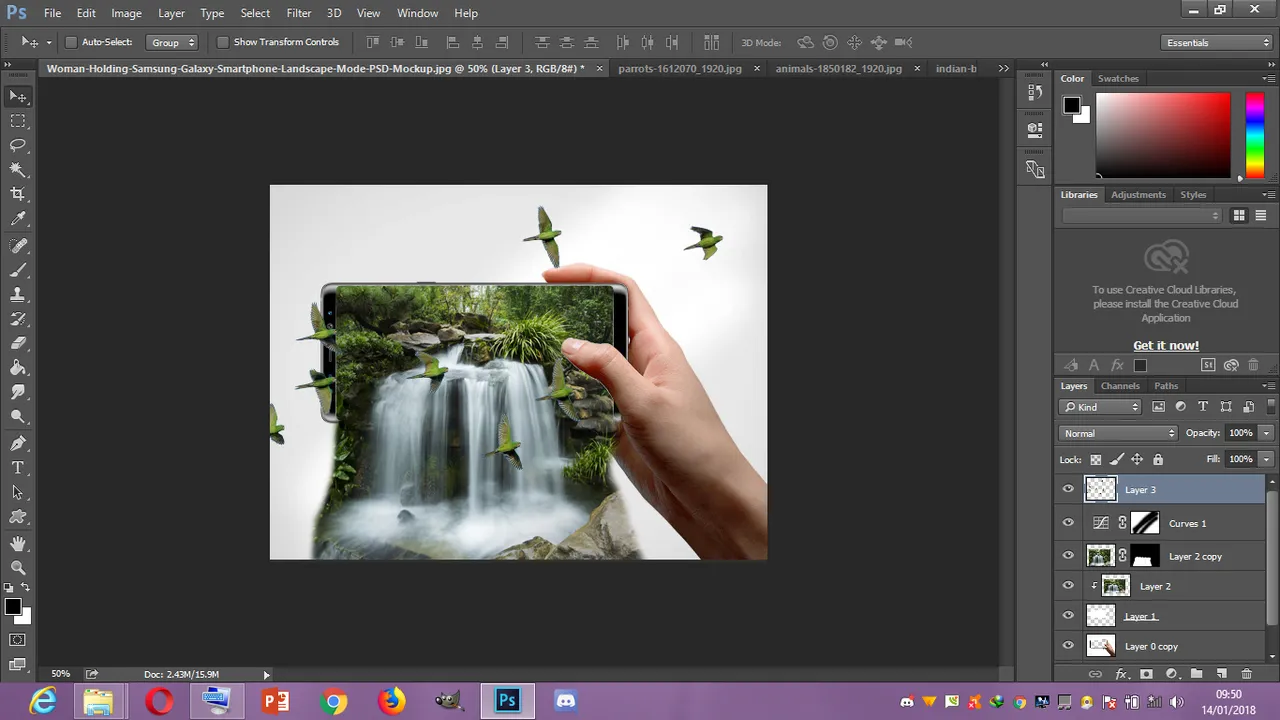Select the Dodge tool
Image resolution: width=1280 pixels, height=720 pixels.
coord(18,417)
